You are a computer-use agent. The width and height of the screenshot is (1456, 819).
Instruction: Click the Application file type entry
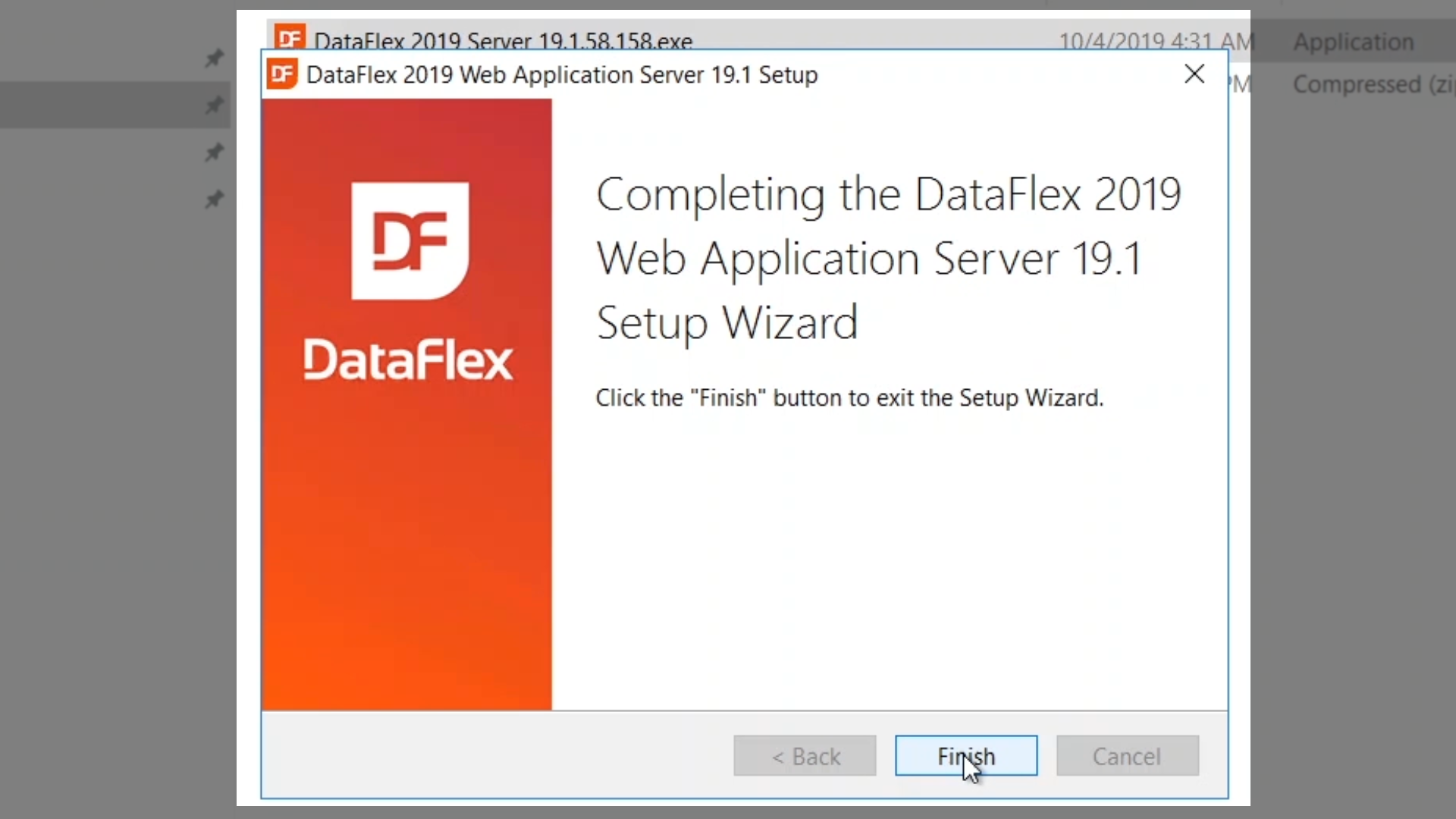coord(1353,42)
